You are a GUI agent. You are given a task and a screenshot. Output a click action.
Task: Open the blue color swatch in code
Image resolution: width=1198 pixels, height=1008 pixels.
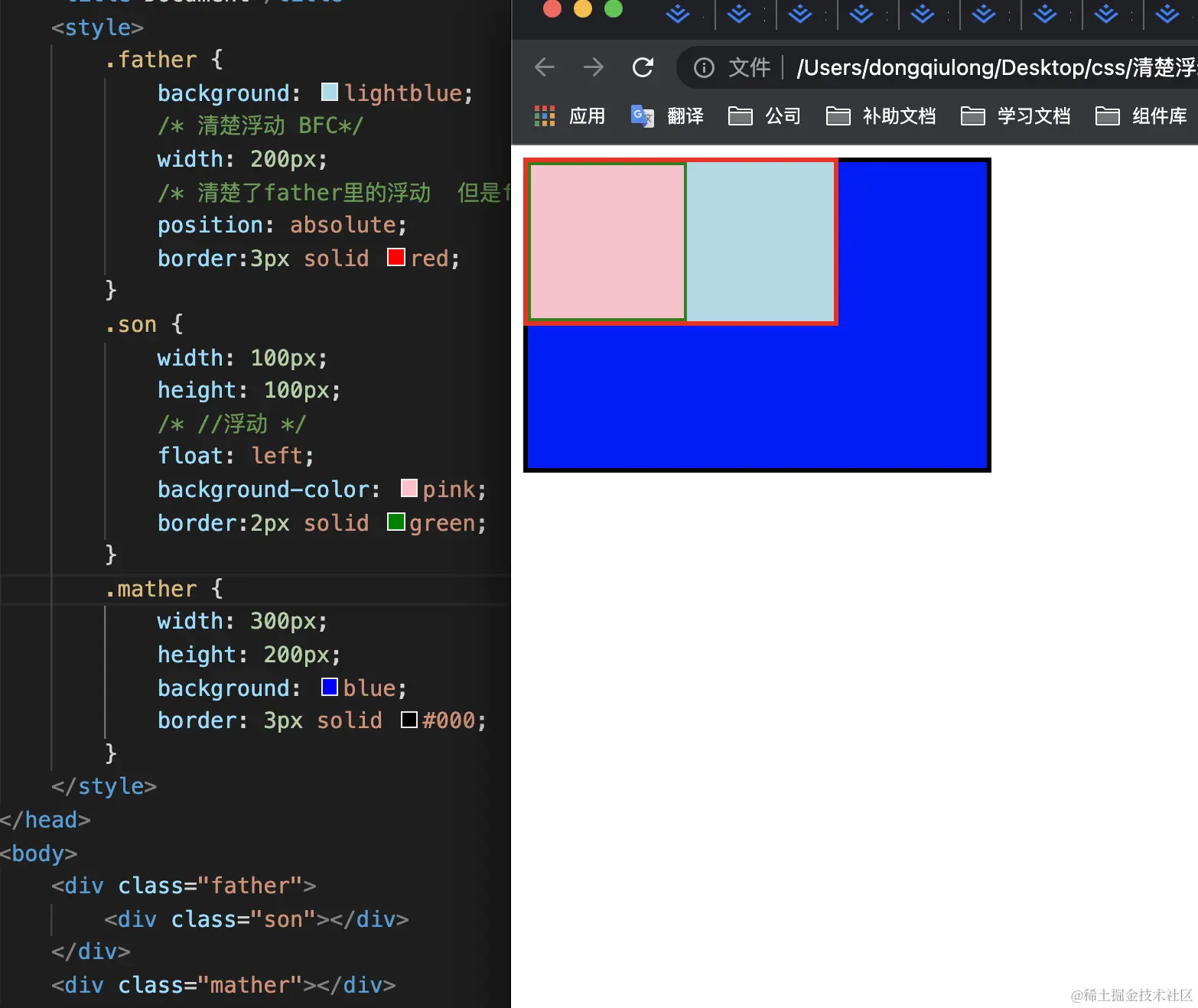click(x=330, y=687)
